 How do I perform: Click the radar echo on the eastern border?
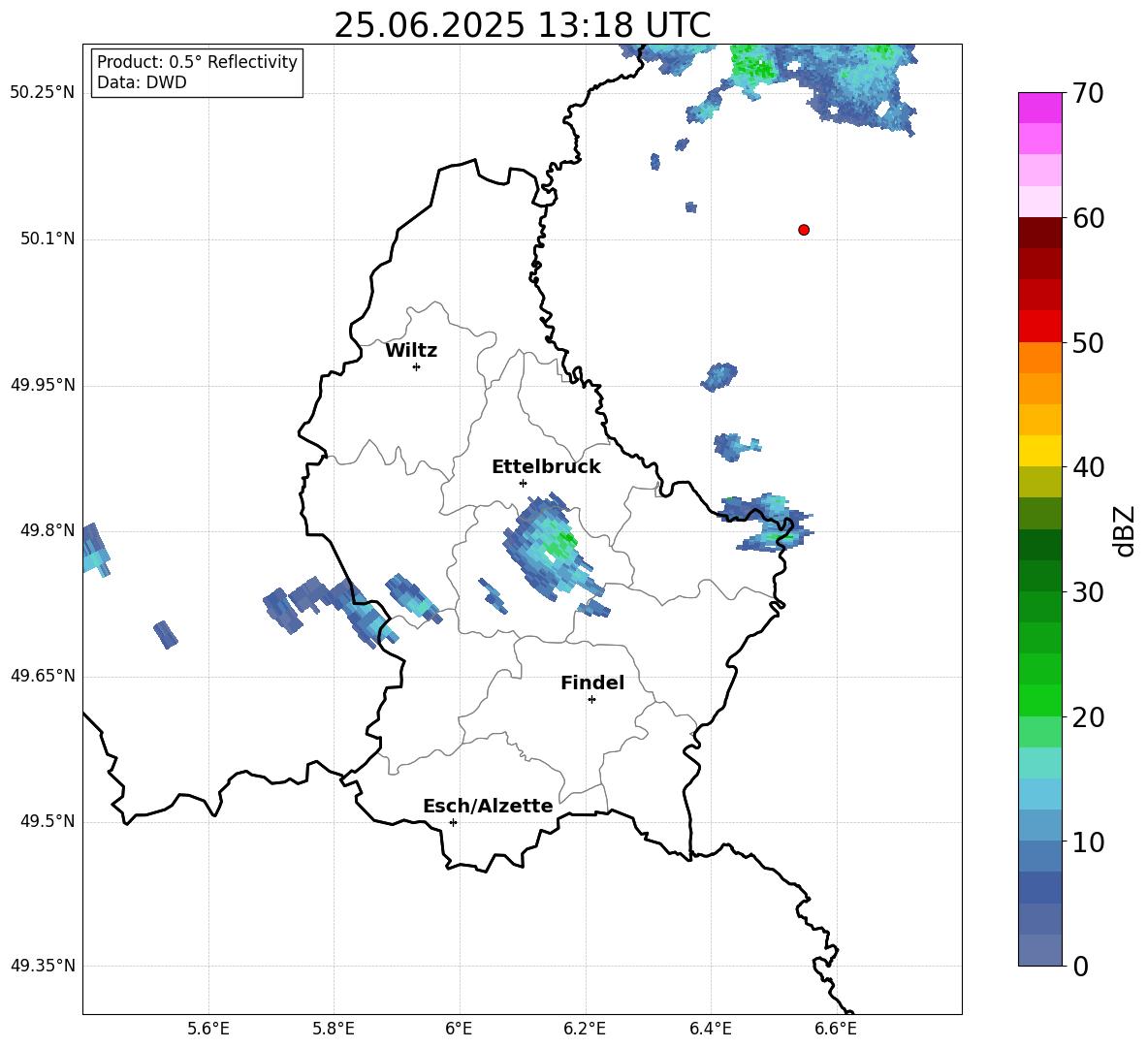[766, 522]
